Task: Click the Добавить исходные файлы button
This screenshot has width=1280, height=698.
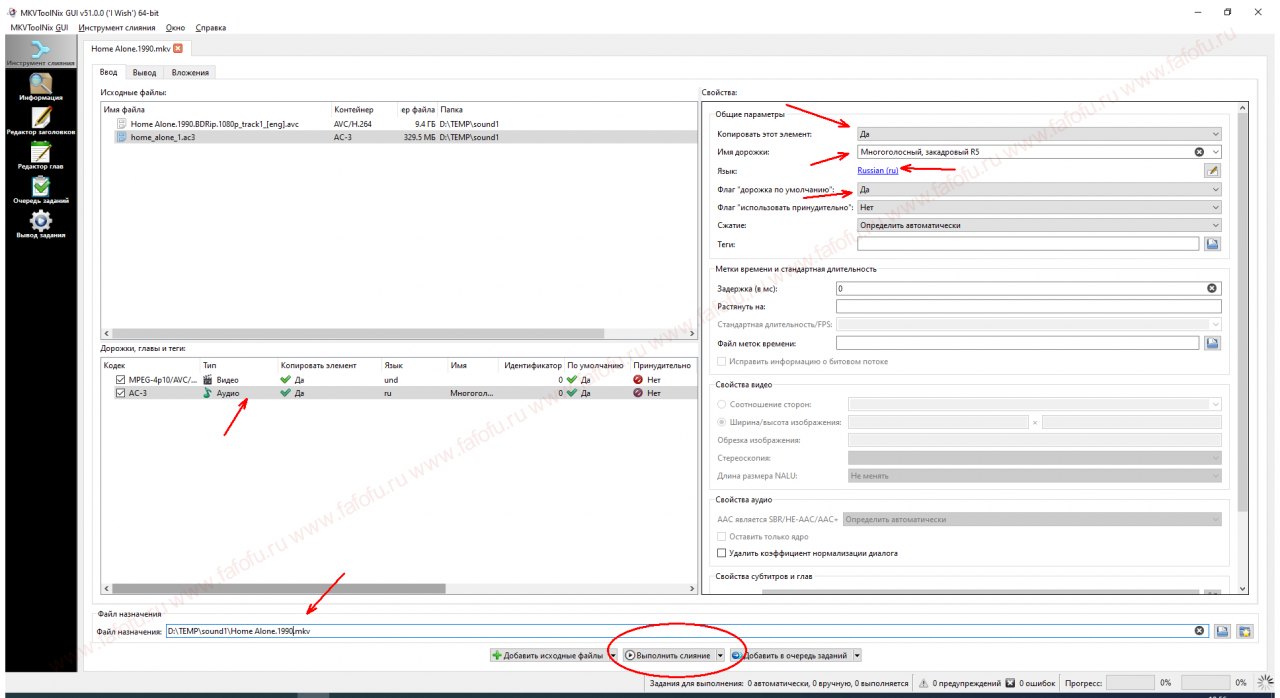Action: coord(547,656)
